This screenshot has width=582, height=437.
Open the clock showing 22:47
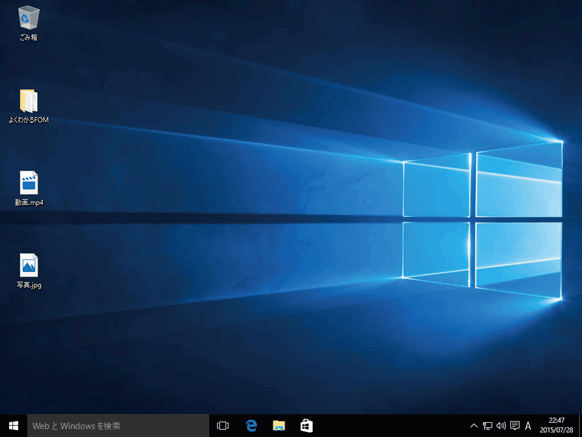coord(556,421)
